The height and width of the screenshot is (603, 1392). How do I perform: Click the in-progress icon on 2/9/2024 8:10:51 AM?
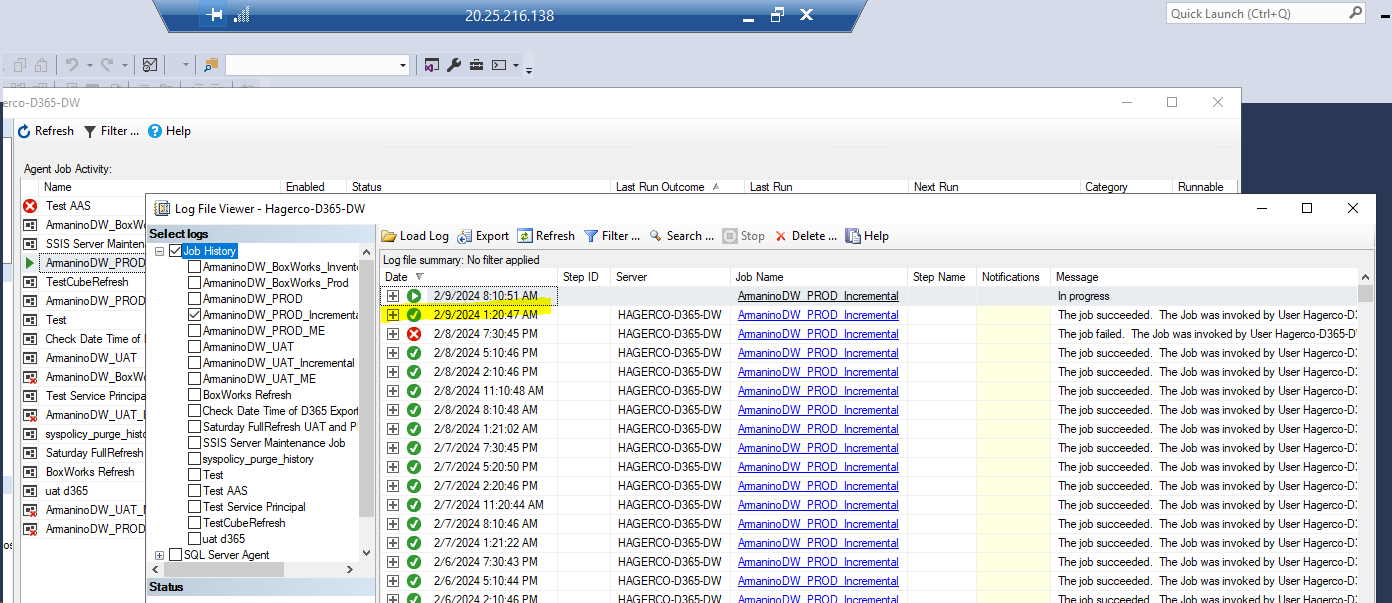[x=414, y=296]
